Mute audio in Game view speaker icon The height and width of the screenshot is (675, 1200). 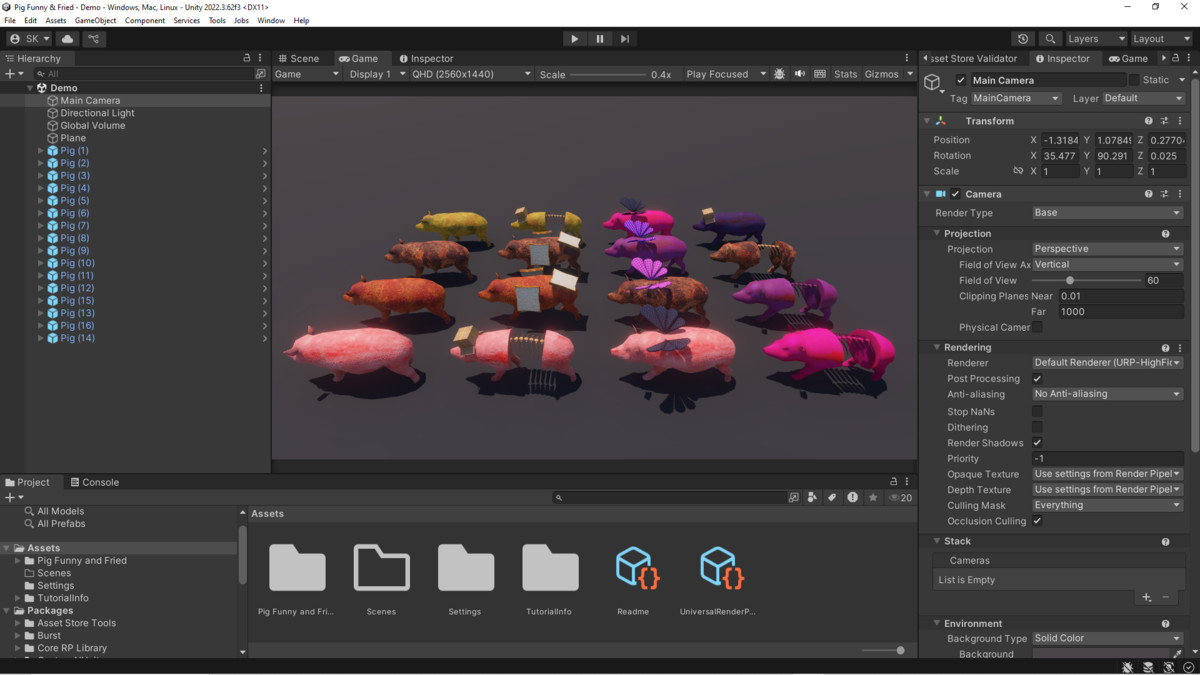point(800,74)
